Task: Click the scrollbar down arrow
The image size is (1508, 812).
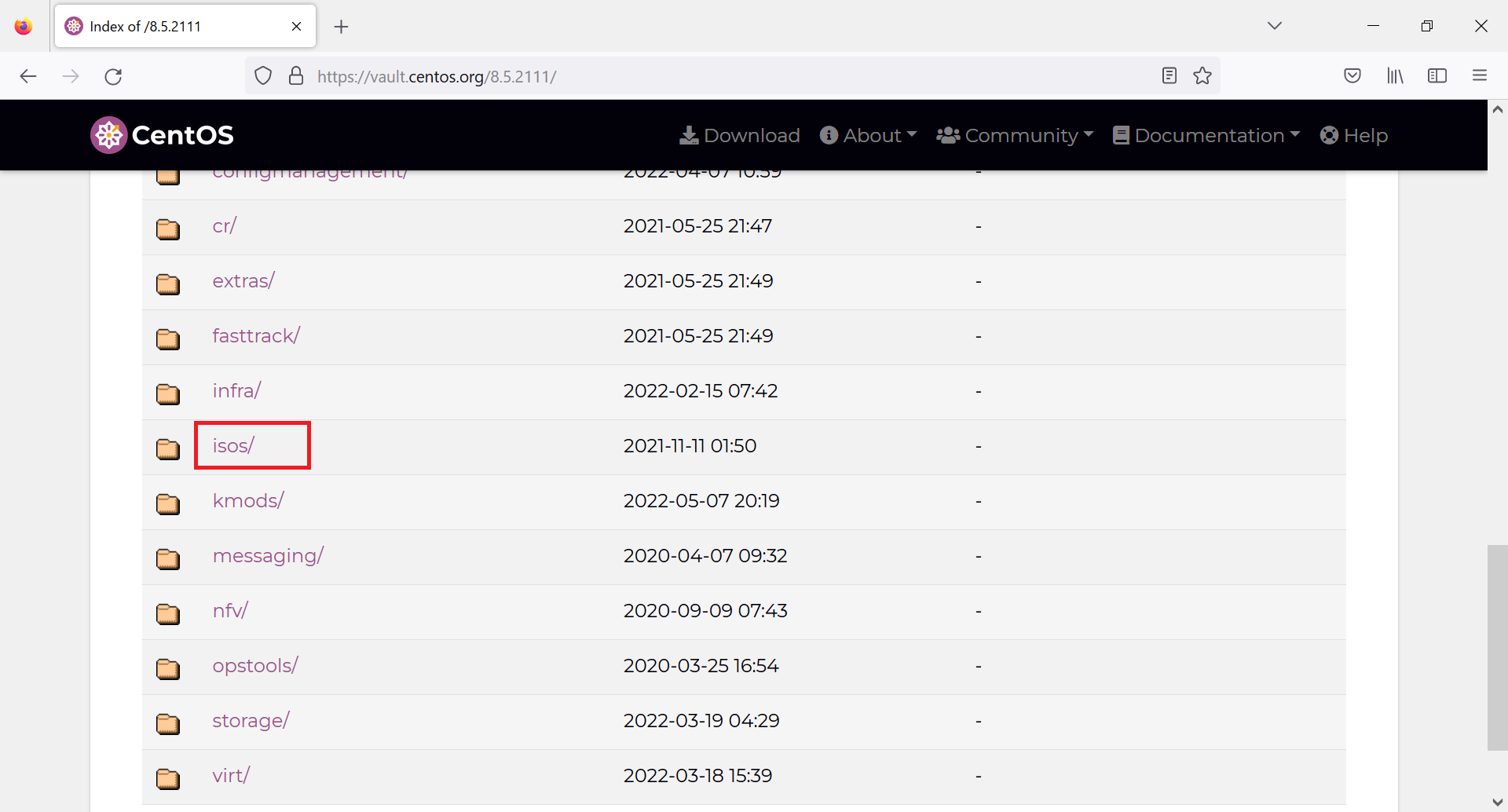Action: [1498, 802]
